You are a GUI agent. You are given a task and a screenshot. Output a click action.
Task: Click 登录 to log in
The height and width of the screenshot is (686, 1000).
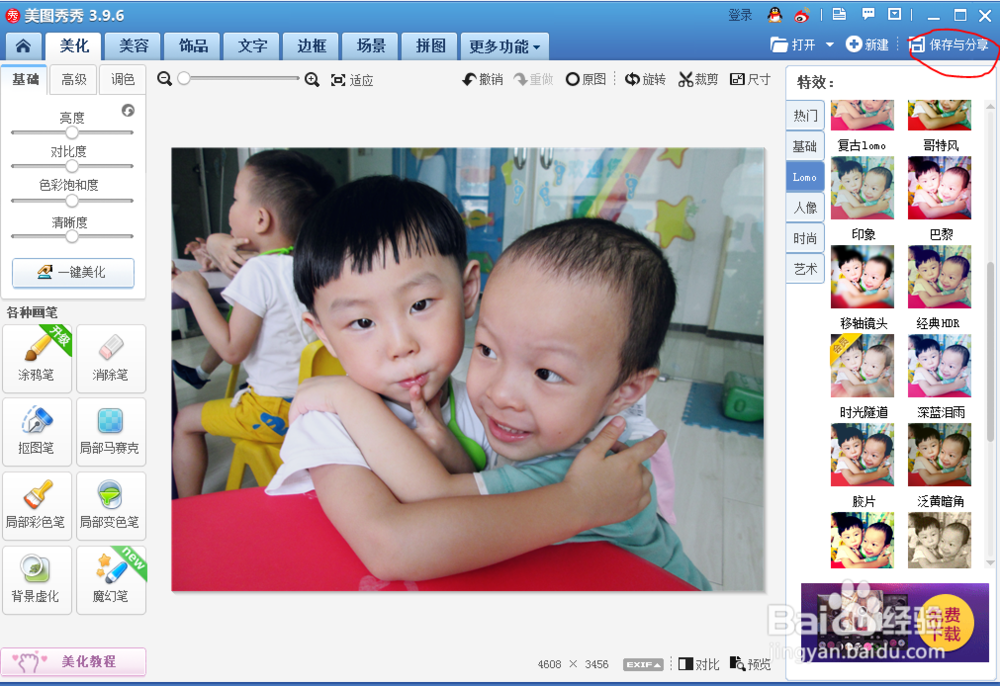740,15
